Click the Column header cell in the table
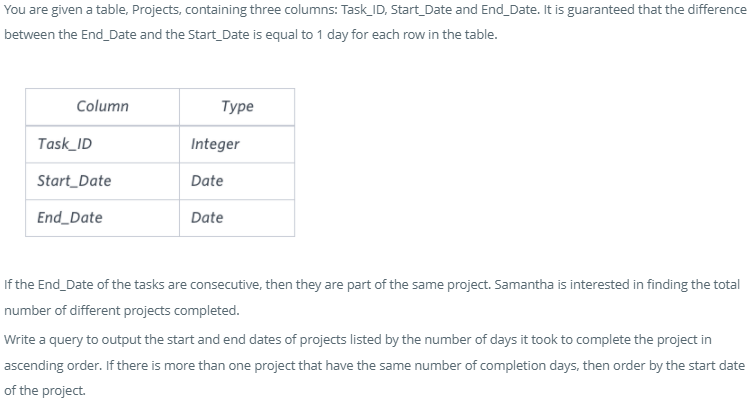The image size is (754, 406). click(x=102, y=106)
